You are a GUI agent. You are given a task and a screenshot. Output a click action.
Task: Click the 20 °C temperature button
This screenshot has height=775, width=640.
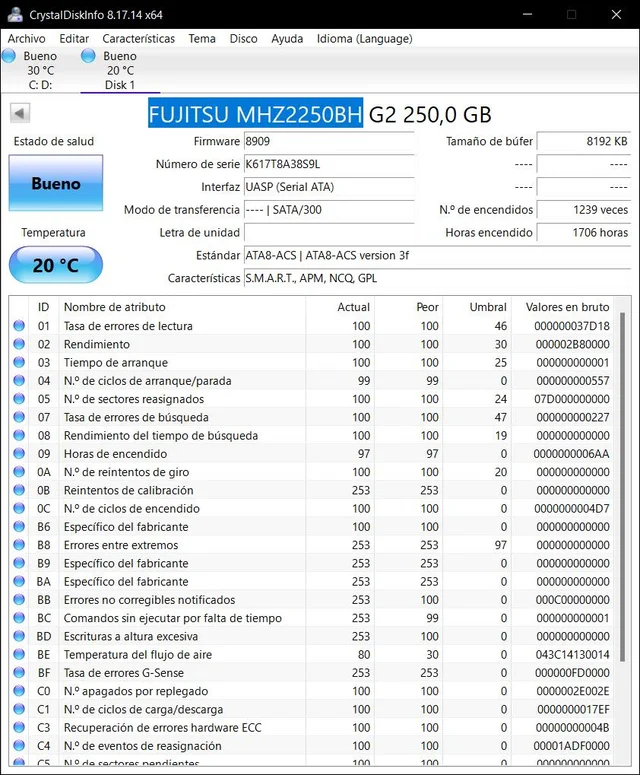(x=56, y=265)
